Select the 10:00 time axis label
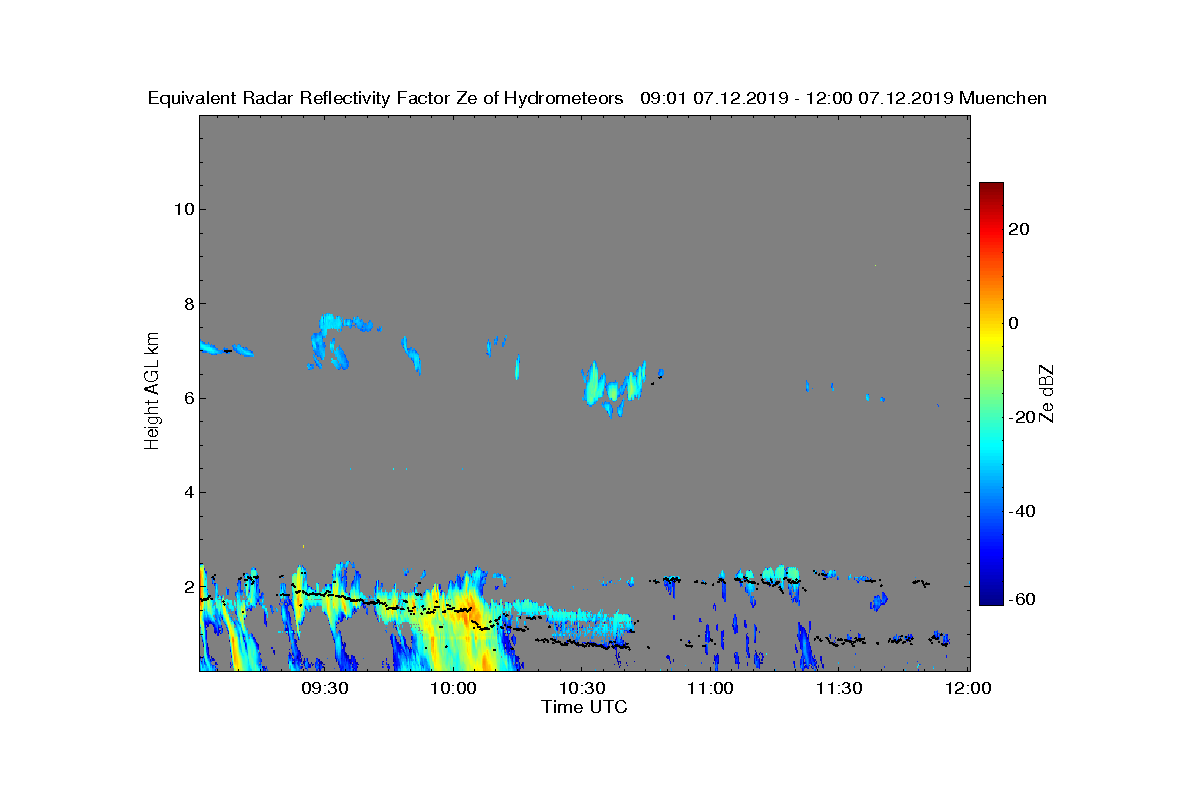This screenshot has height=800, width=1200. (x=454, y=689)
